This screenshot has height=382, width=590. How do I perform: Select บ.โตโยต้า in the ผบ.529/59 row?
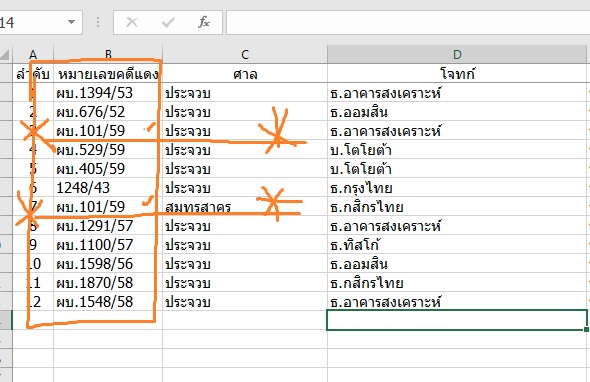457,149
